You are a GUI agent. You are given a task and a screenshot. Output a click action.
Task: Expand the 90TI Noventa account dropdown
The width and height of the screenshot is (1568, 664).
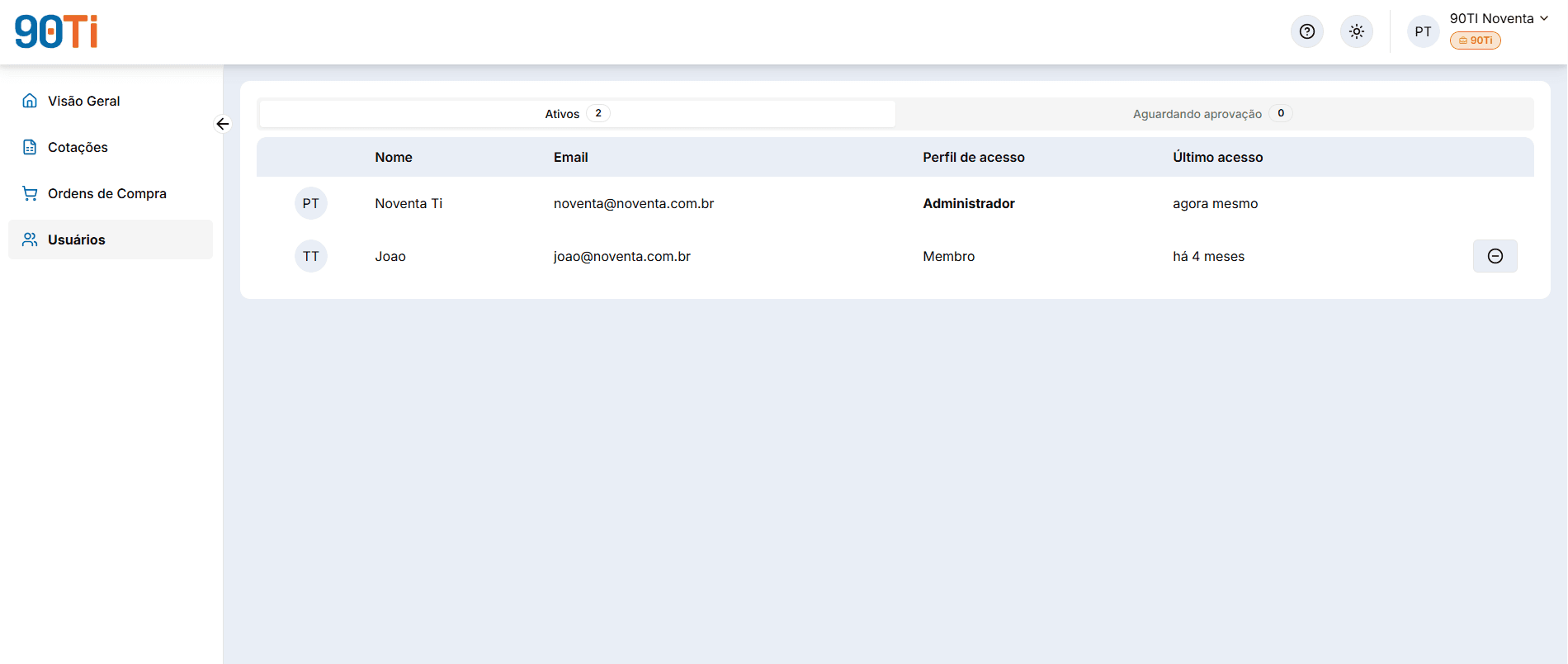1500,18
